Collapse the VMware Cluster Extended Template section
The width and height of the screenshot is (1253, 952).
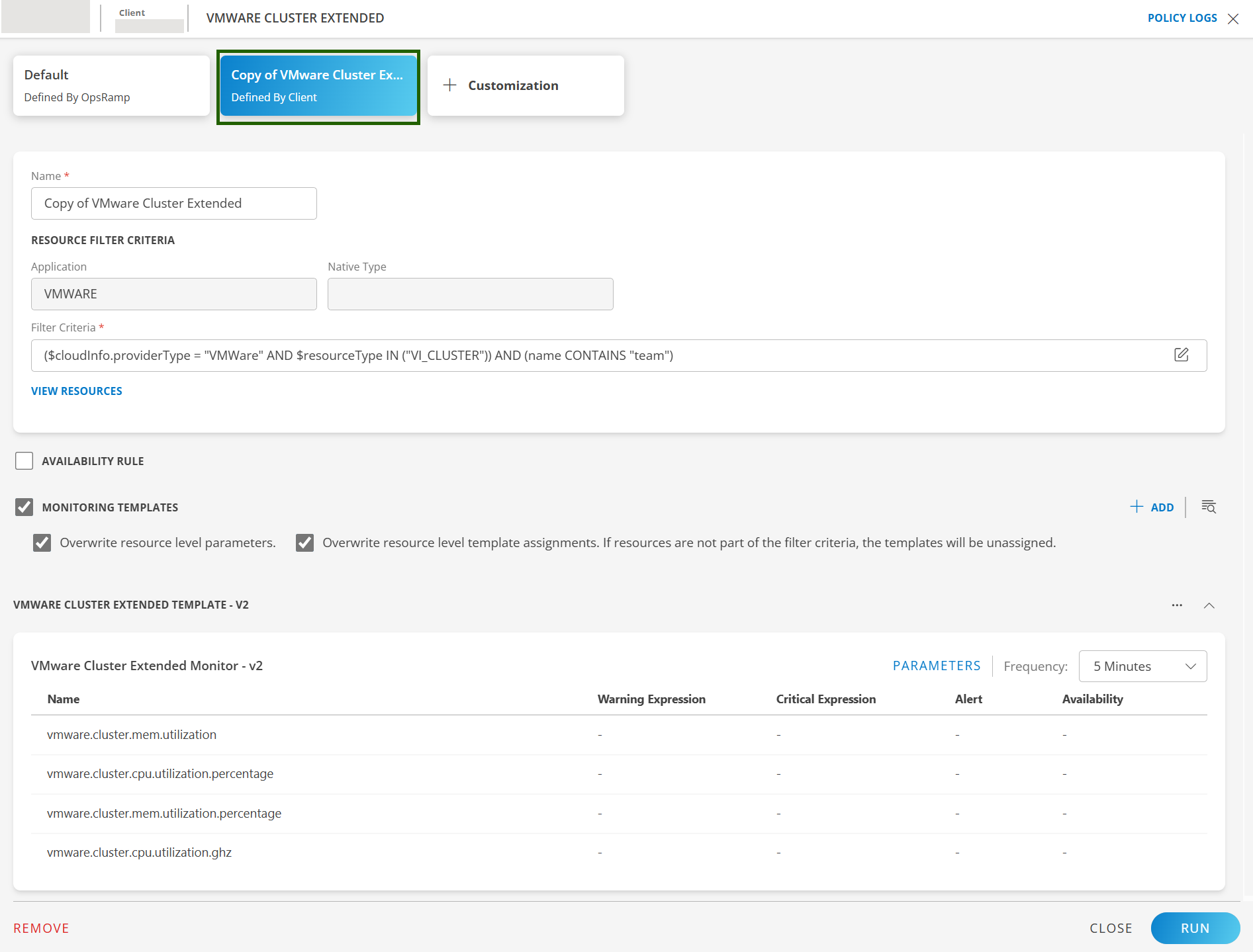1209,605
